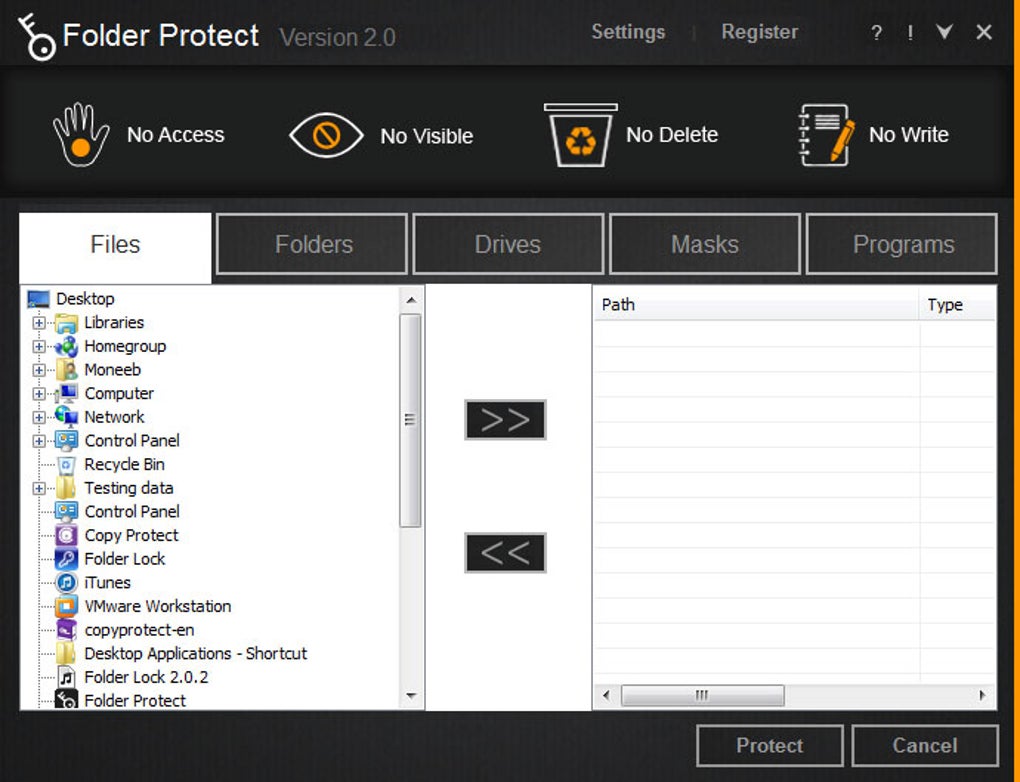Image resolution: width=1020 pixels, height=782 pixels.
Task: Select the No Access label
Action: [176, 135]
